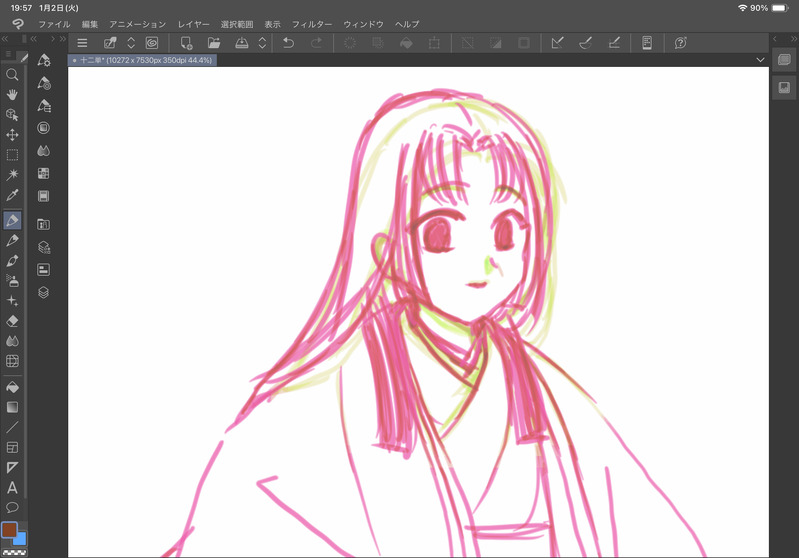This screenshot has height=558, width=799.
Task: Expand the canvas tab list chevron
Action: pyautogui.click(x=760, y=60)
